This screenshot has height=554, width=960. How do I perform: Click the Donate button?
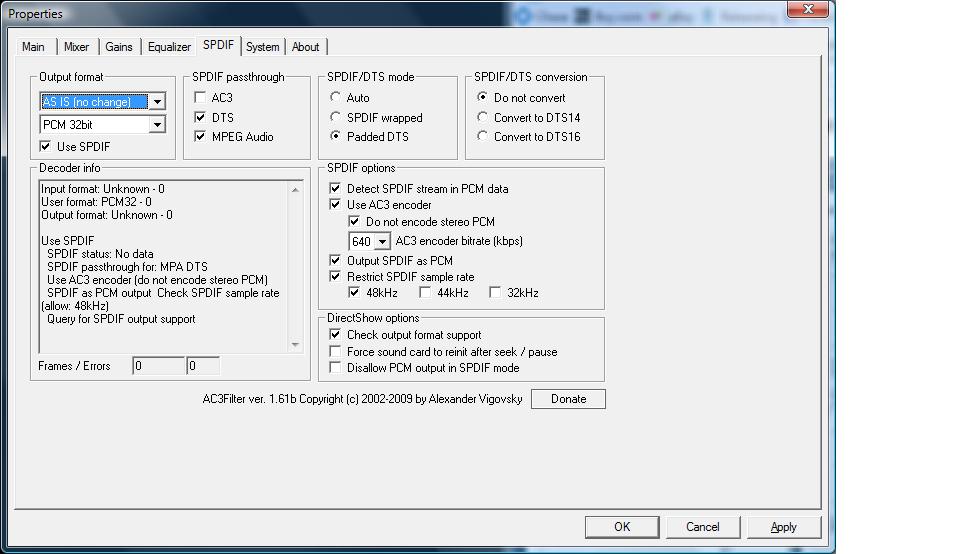click(568, 399)
